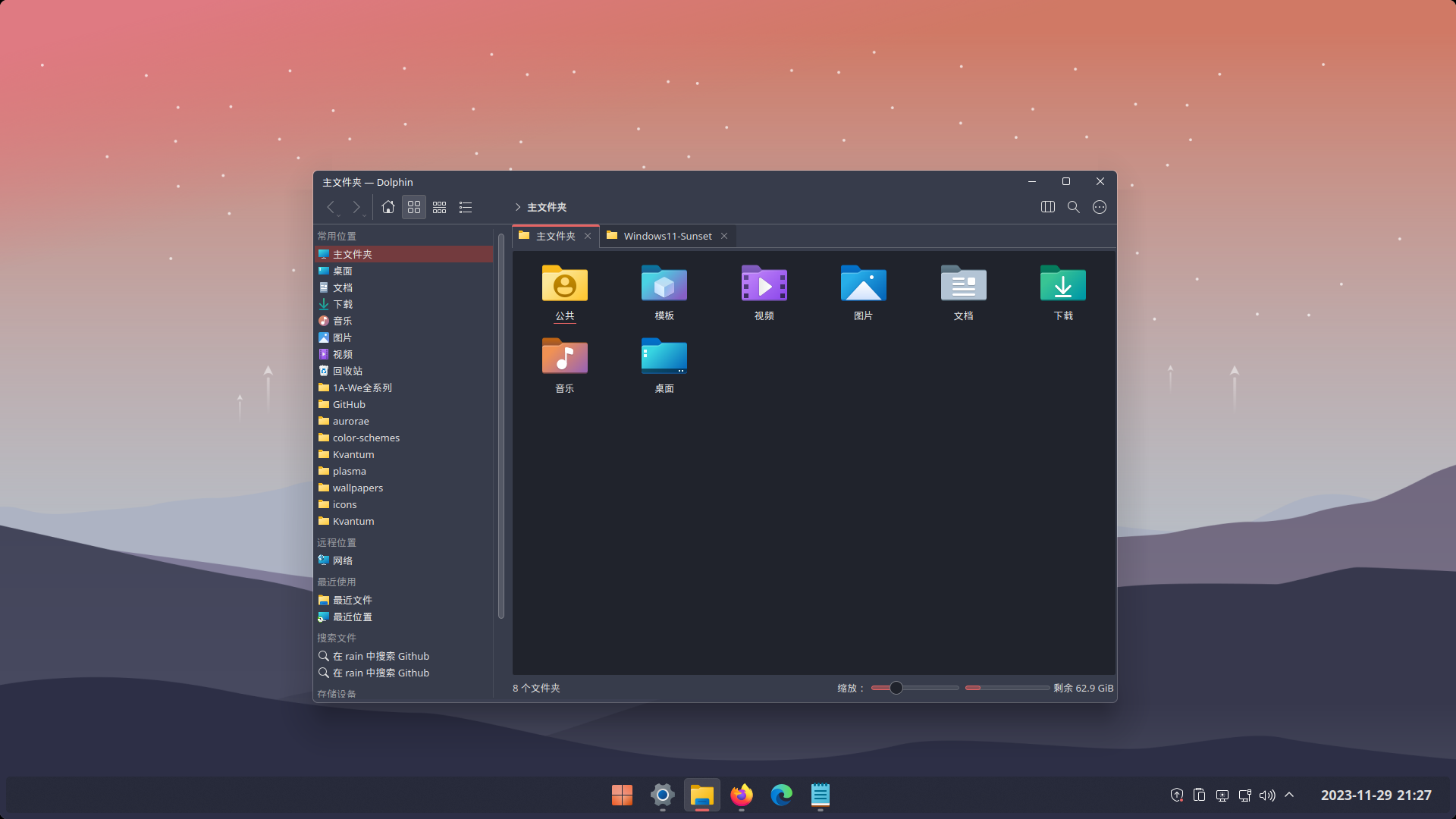Open 回收站 trash in the sidebar
This screenshot has height=819, width=1456.
click(404, 371)
